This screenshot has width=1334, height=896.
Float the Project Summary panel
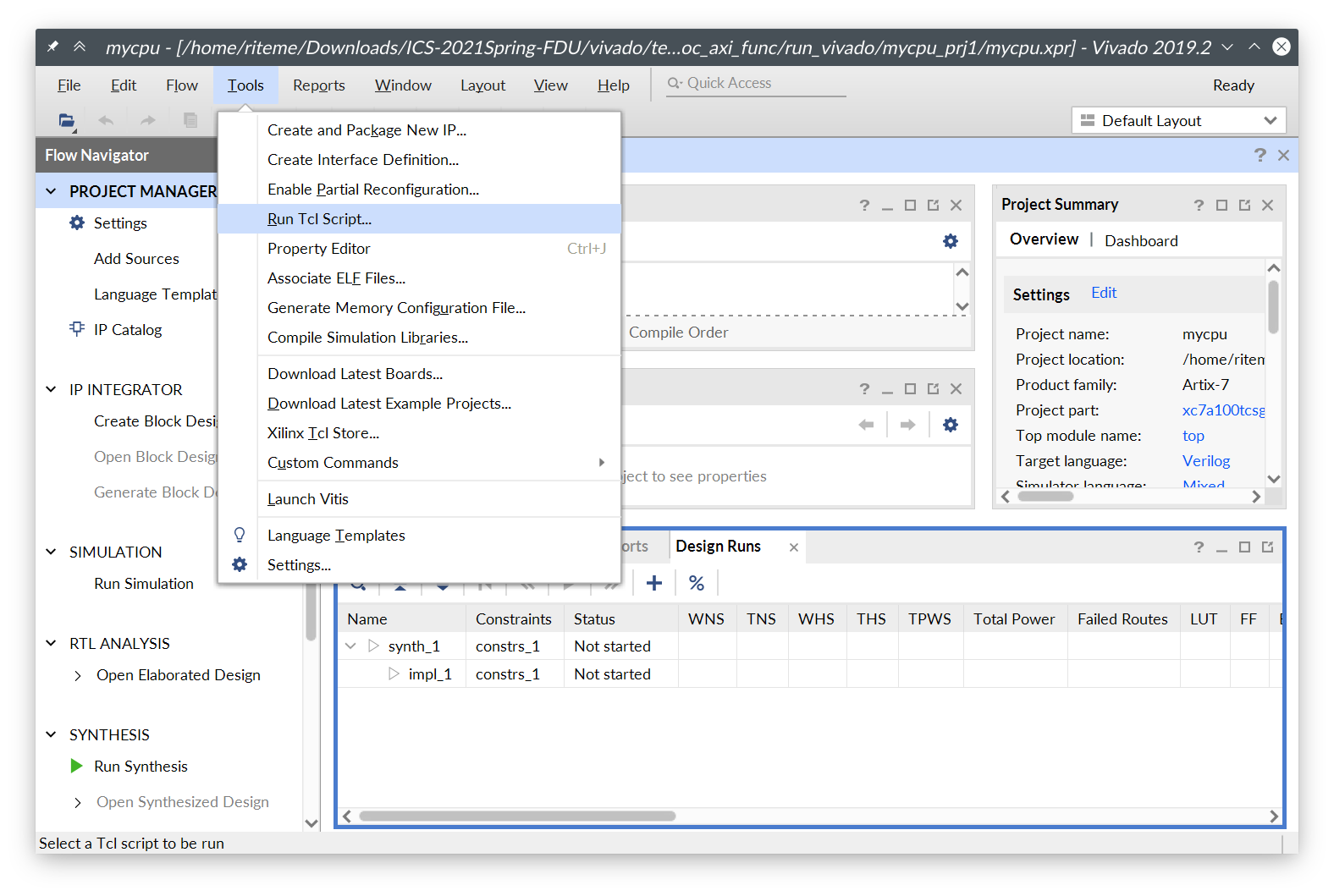click(x=1244, y=205)
